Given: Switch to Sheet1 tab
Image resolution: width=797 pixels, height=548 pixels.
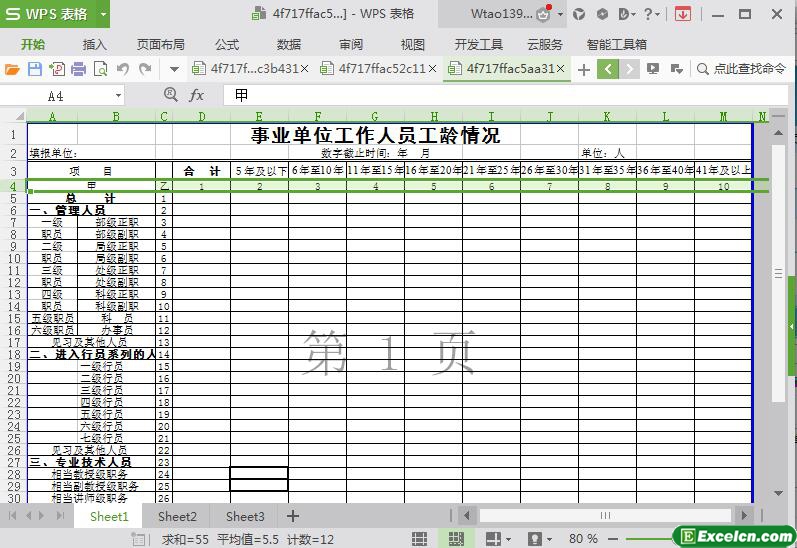Looking at the screenshot, I should 109,516.
